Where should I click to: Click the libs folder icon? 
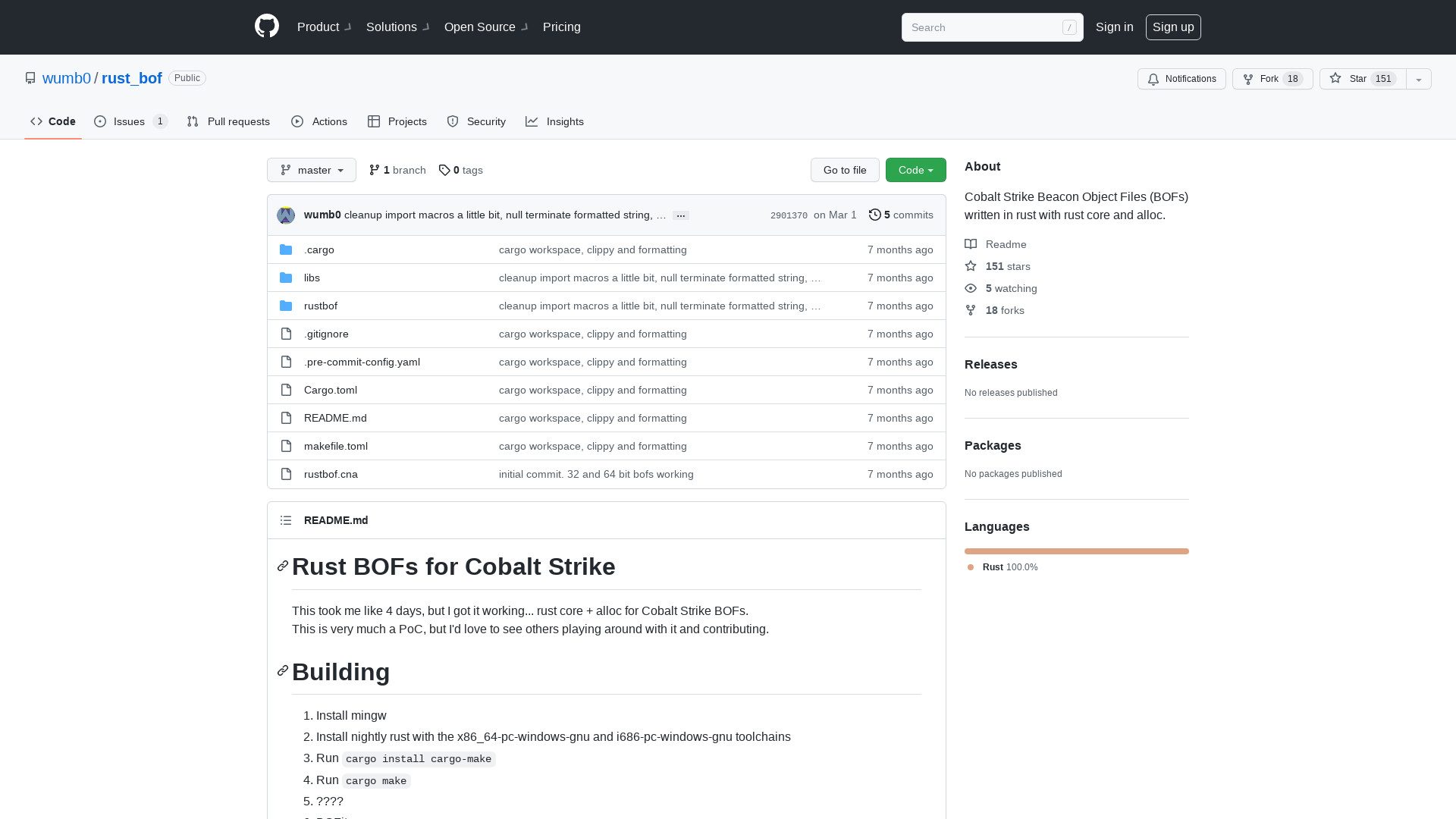click(286, 278)
